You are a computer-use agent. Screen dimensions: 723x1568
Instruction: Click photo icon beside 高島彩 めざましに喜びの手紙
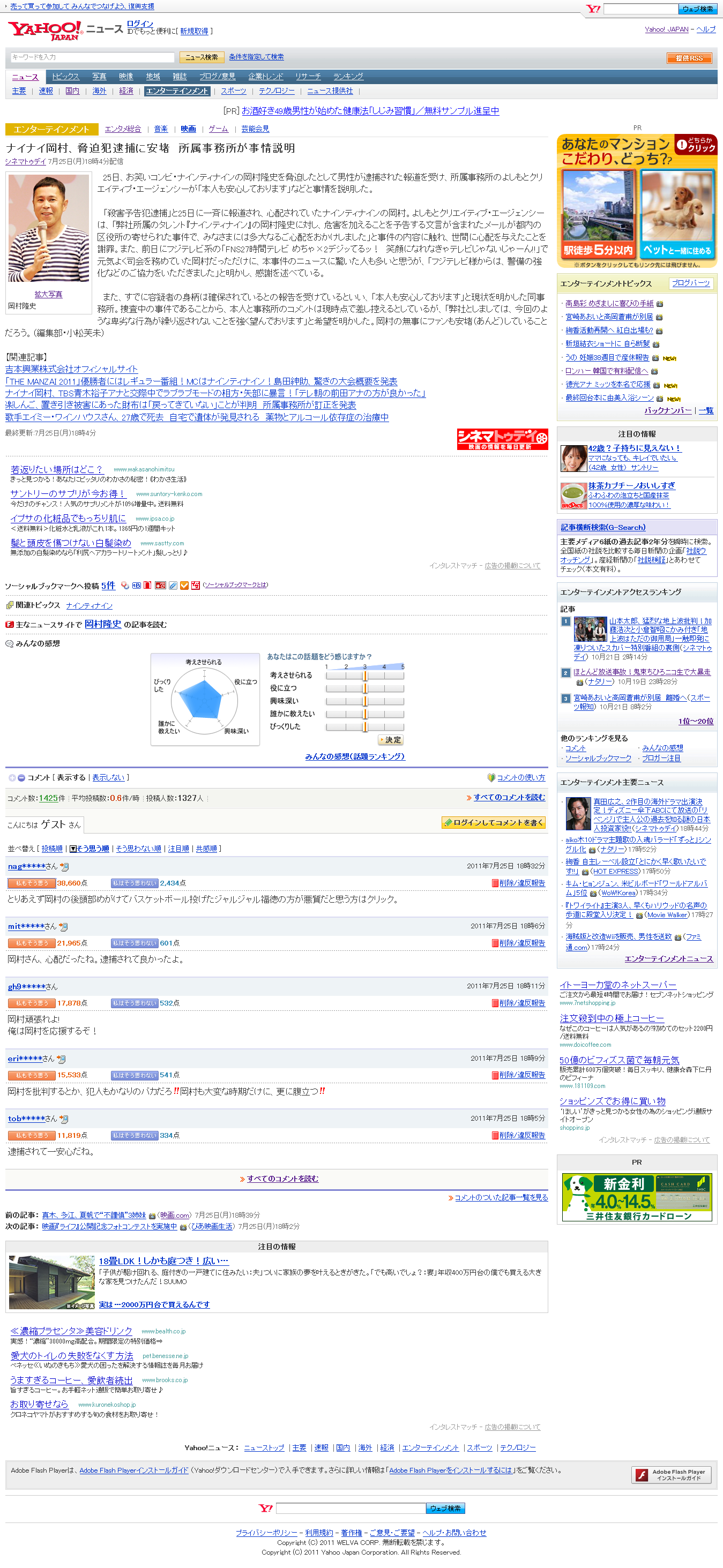point(660,304)
